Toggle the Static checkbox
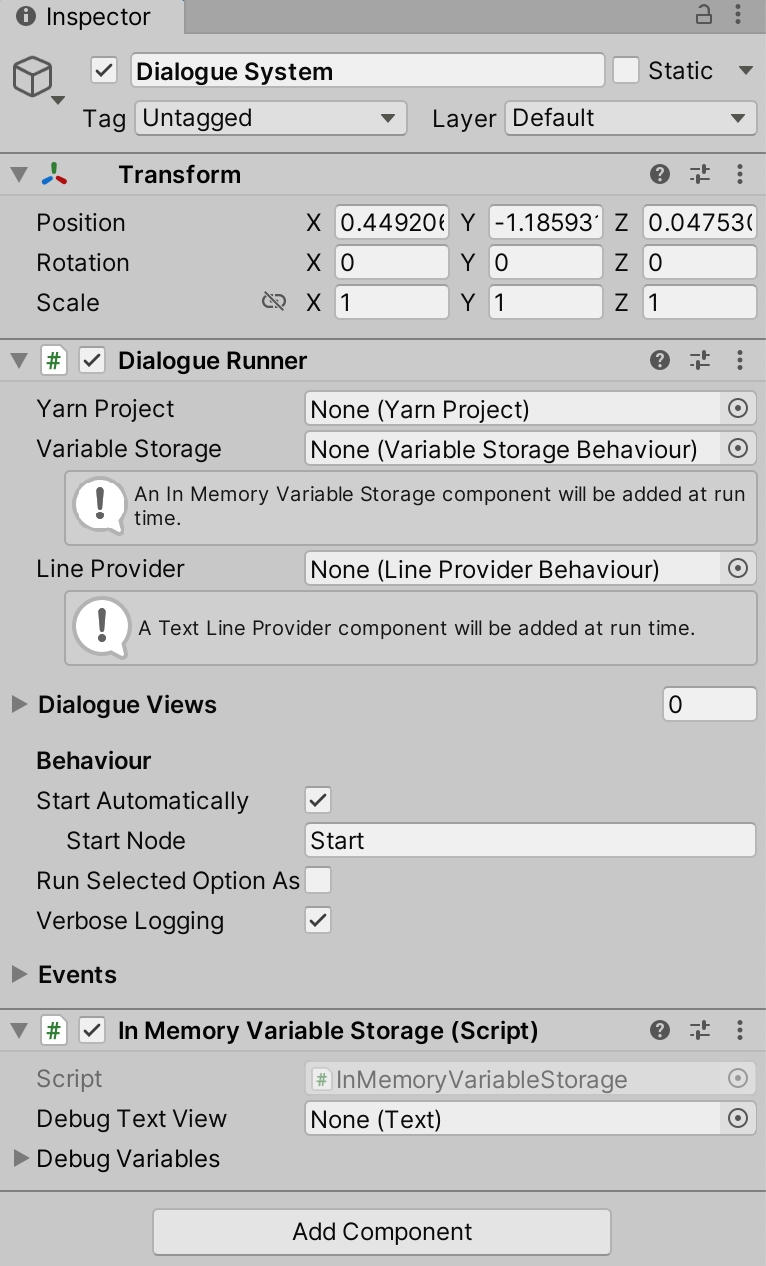 626,71
